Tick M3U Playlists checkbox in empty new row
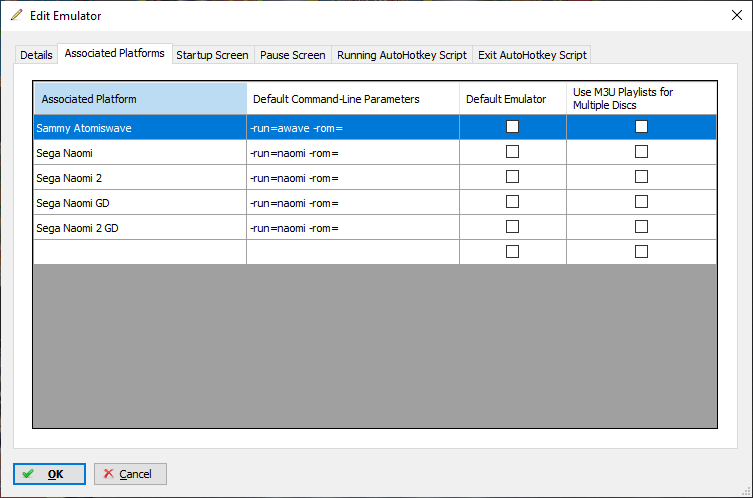Image resolution: width=753 pixels, height=498 pixels. [641, 252]
